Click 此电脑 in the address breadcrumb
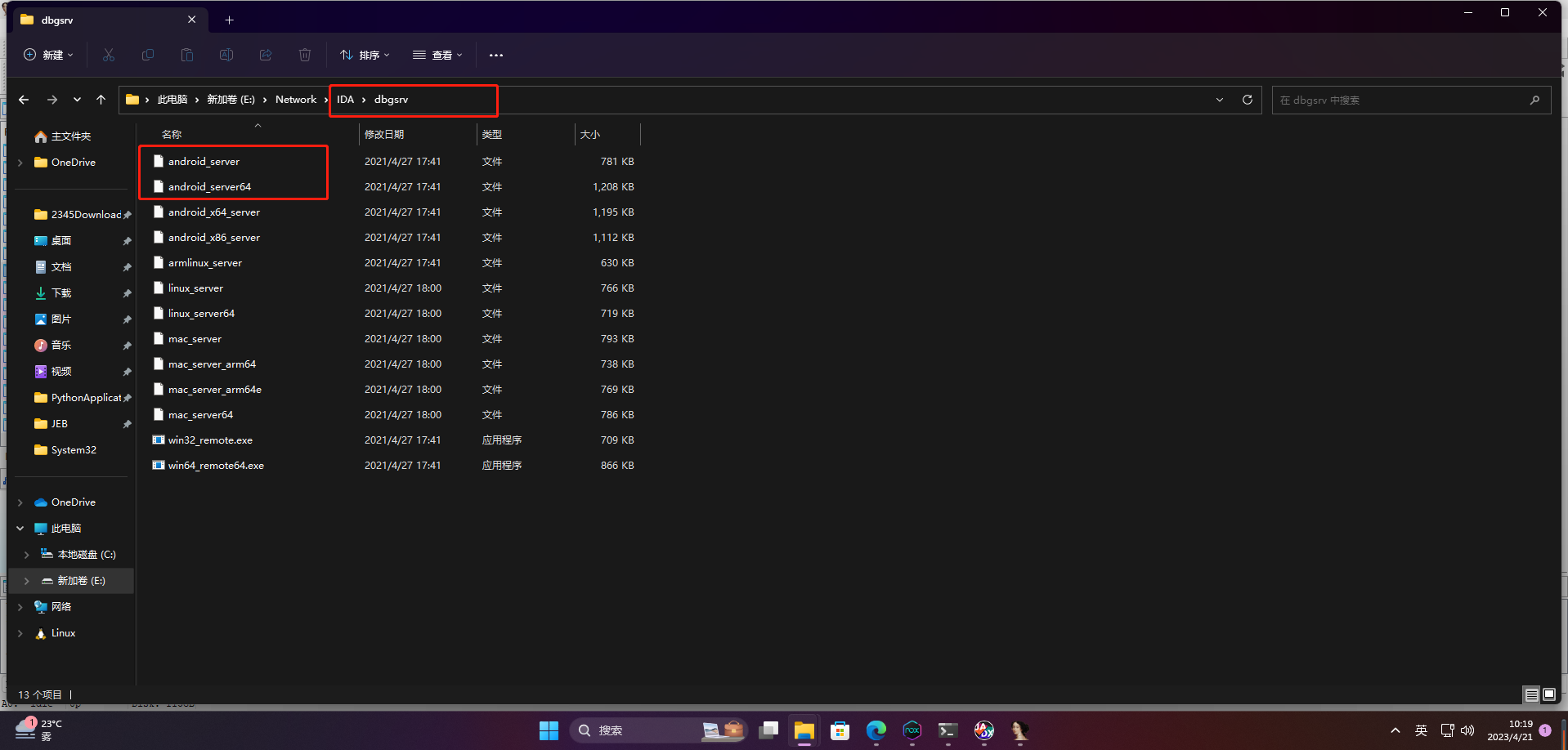Screen dimensions: 1568x750 (172, 100)
